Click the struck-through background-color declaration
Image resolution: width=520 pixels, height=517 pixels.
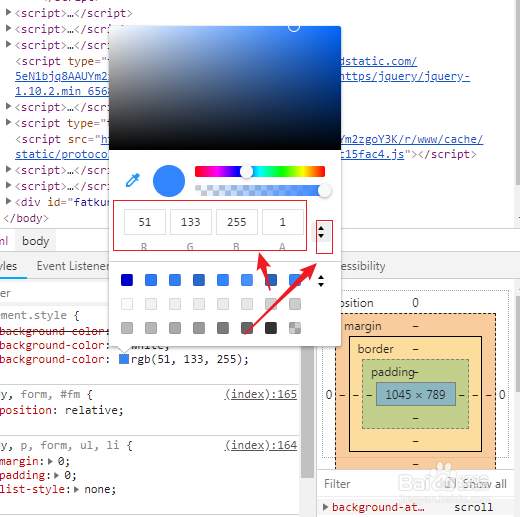(x=54, y=331)
